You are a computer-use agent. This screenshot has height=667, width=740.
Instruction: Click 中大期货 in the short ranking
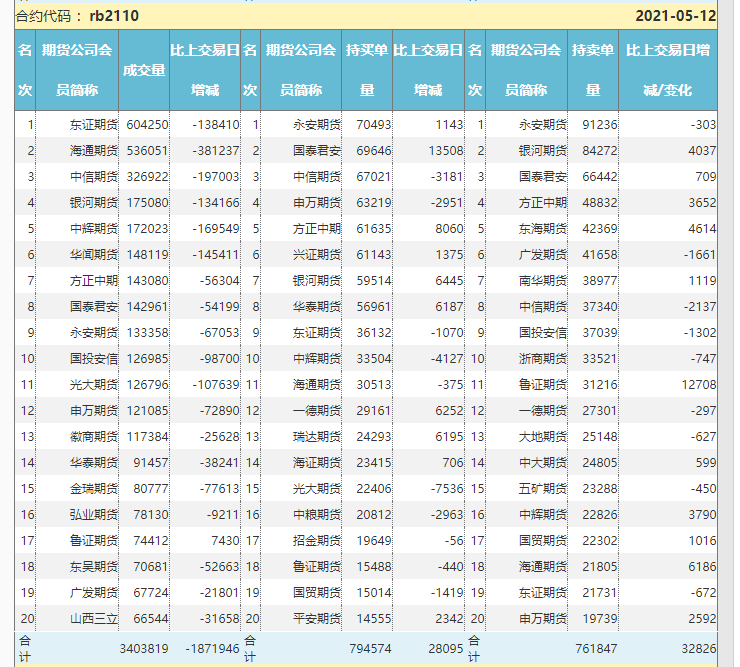pos(542,462)
